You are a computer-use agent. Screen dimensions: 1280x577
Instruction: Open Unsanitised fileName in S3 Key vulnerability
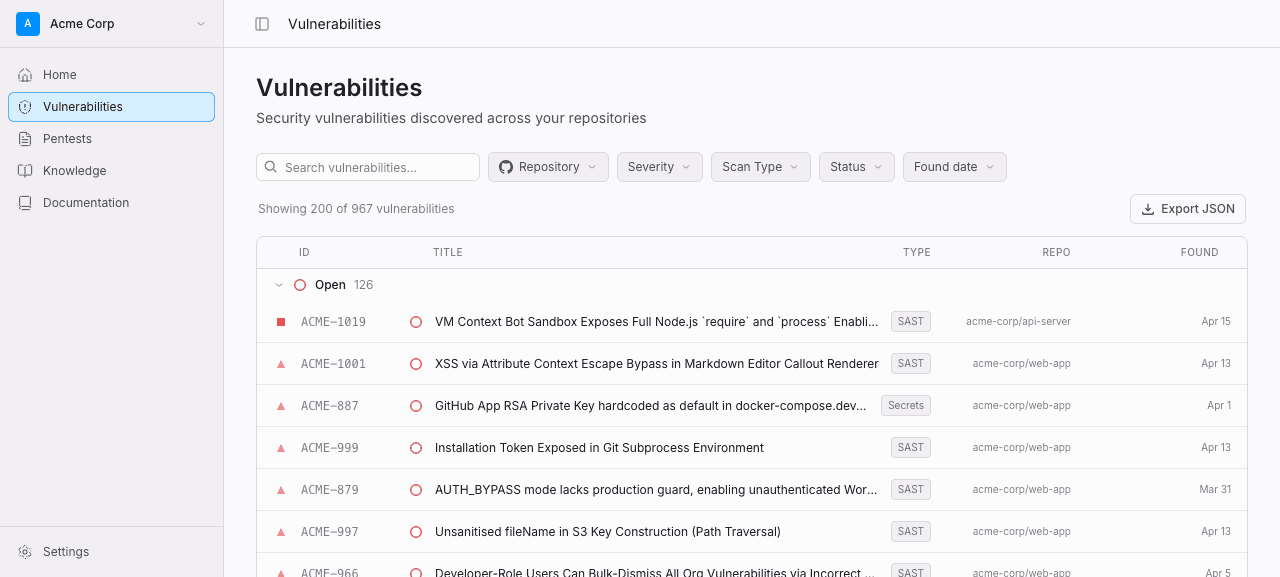pos(608,532)
